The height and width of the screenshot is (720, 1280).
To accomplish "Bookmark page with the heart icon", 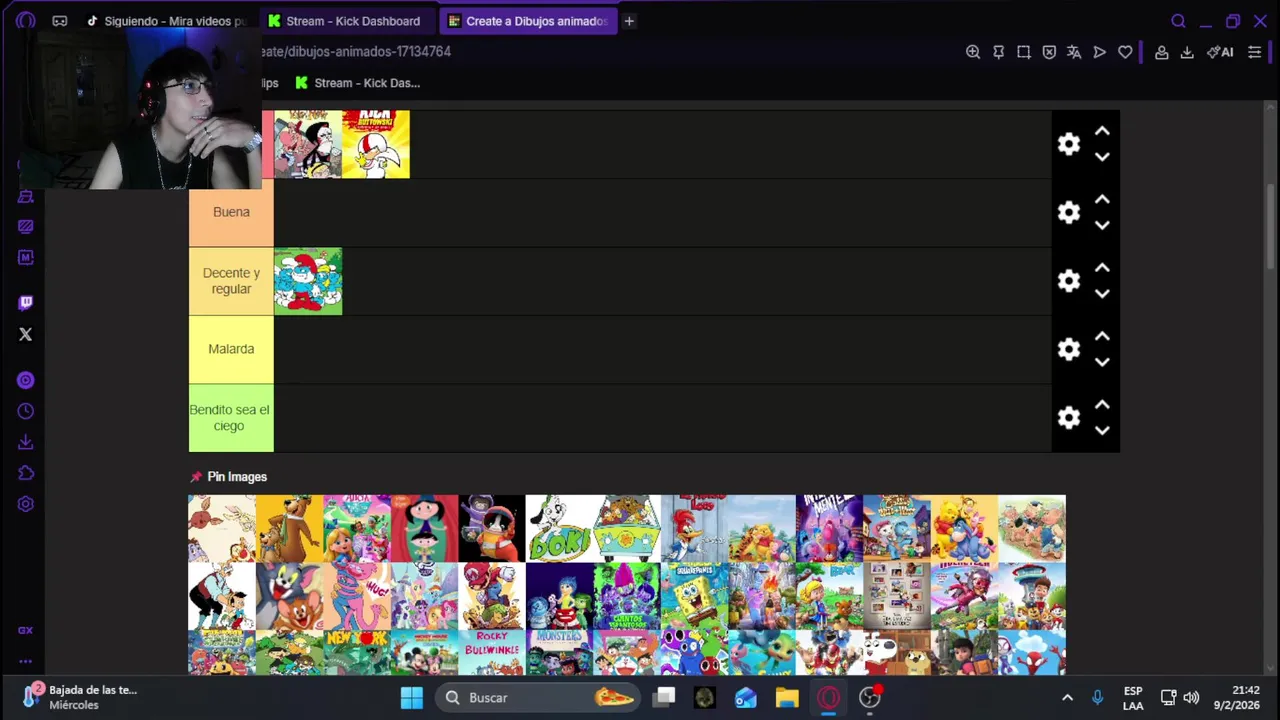I will click(1125, 52).
